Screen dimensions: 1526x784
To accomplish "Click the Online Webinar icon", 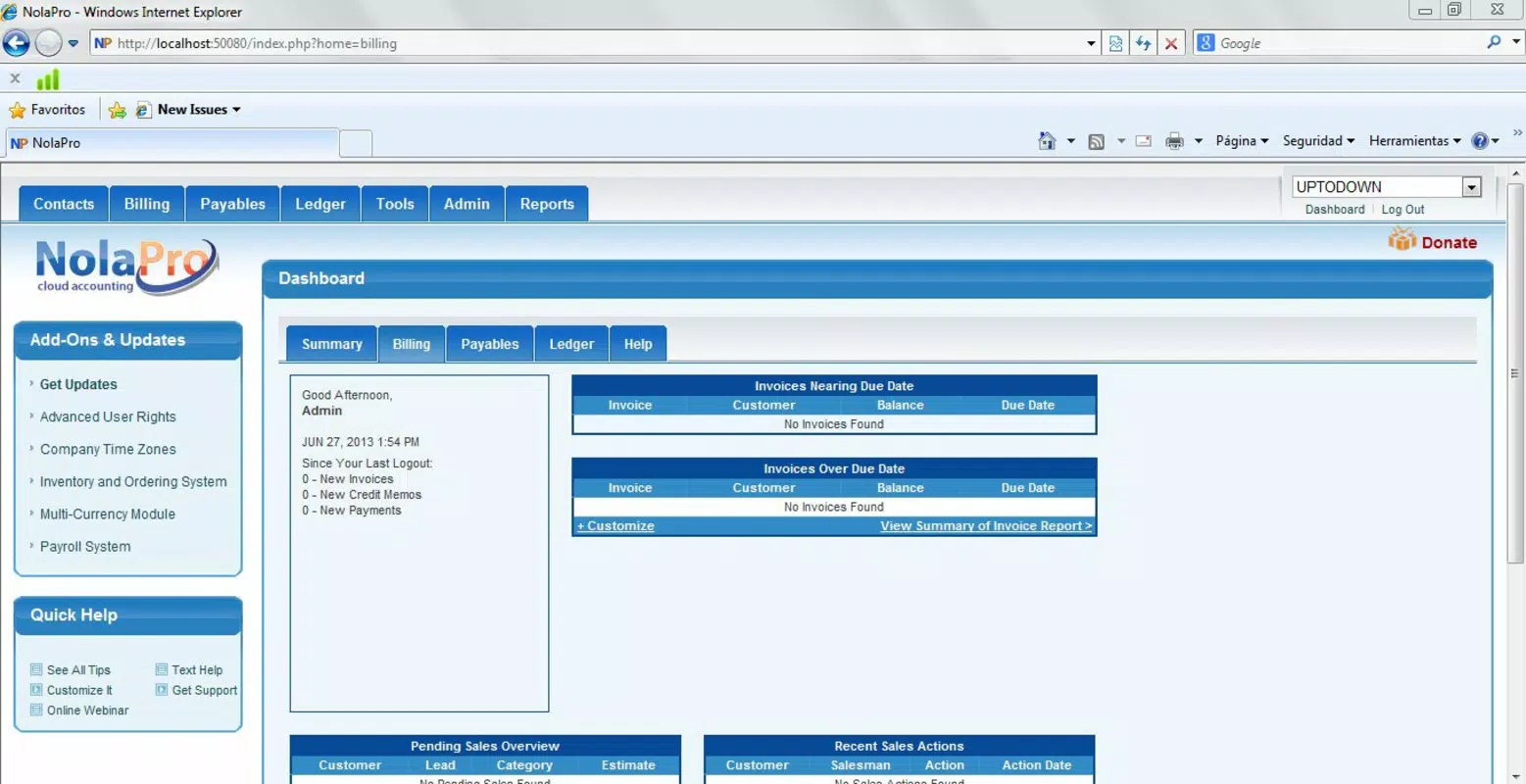I will pos(36,710).
